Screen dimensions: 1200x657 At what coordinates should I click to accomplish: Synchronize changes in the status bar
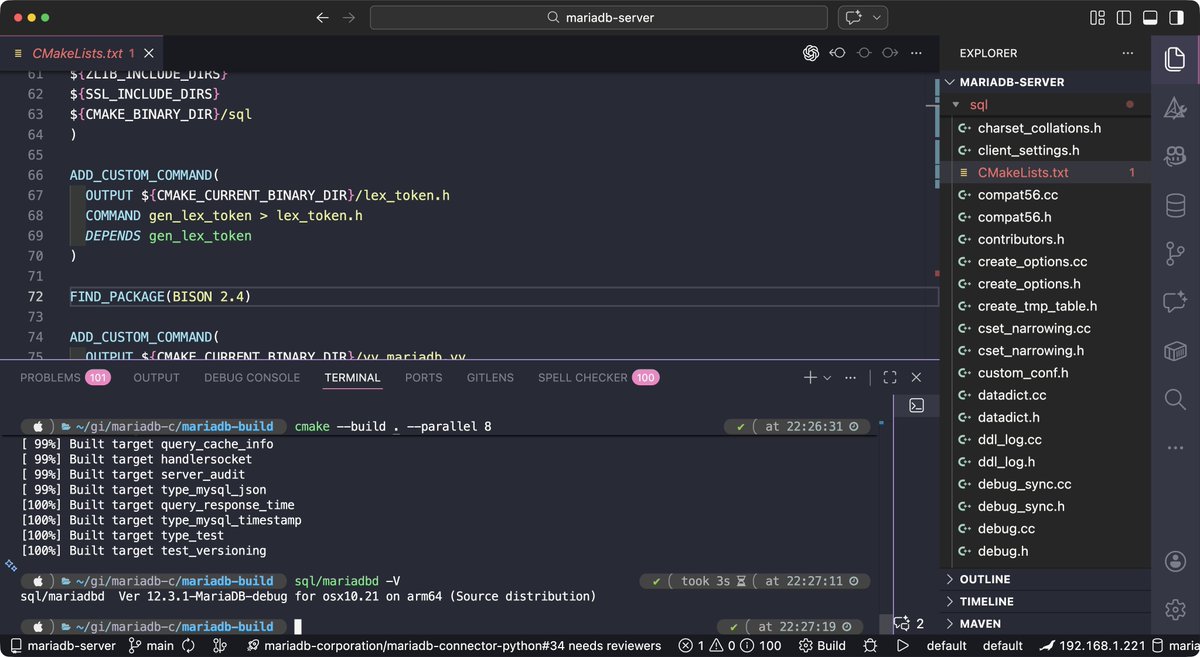point(188,646)
